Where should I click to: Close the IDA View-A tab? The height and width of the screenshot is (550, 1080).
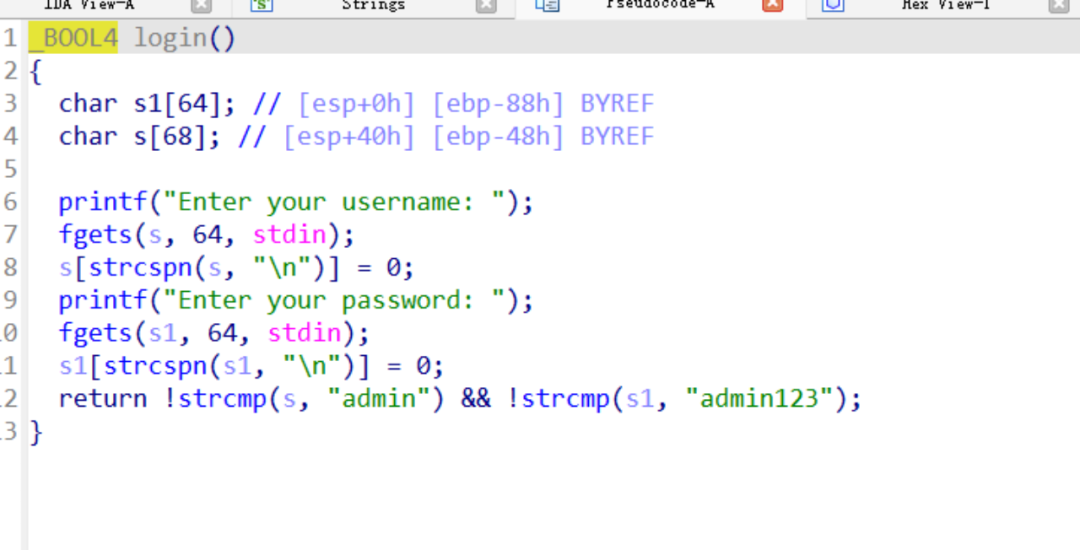201,5
